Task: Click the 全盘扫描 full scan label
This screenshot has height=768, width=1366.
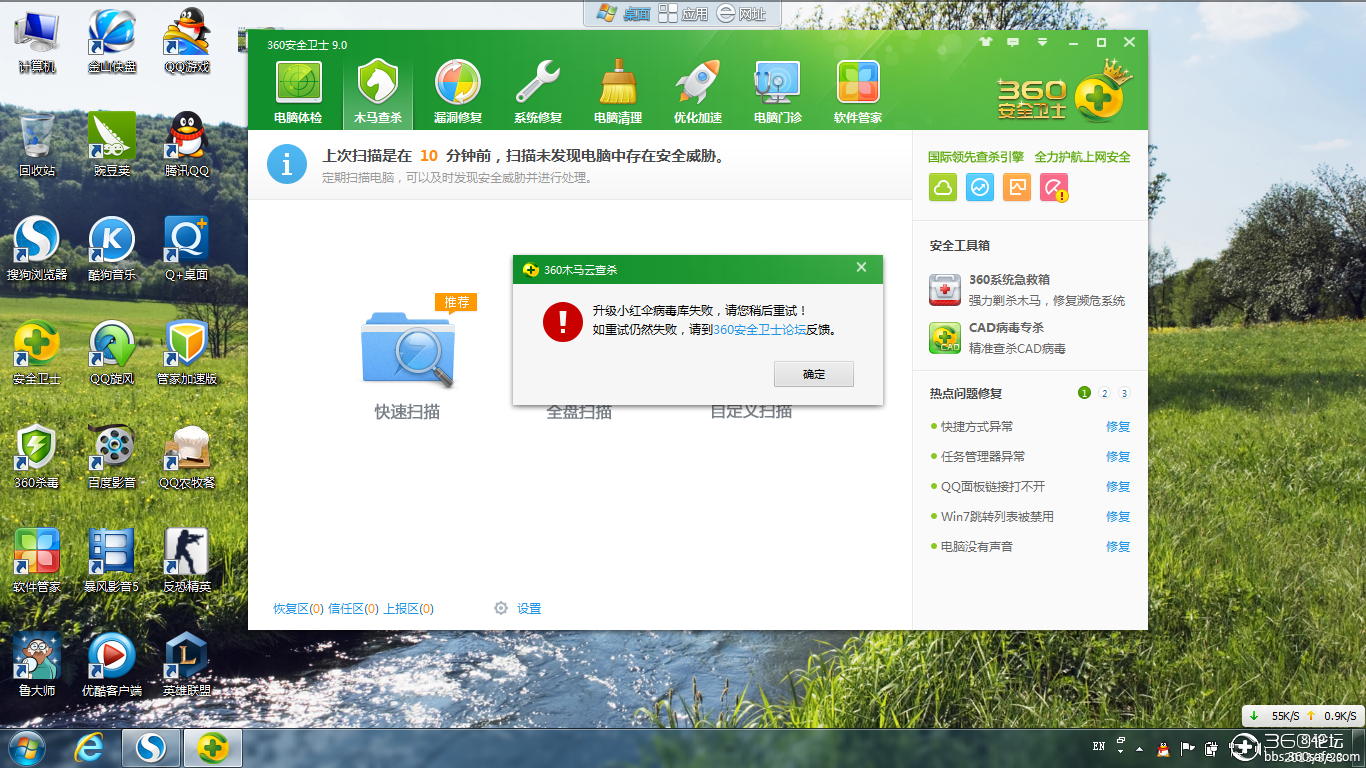Action: 579,412
